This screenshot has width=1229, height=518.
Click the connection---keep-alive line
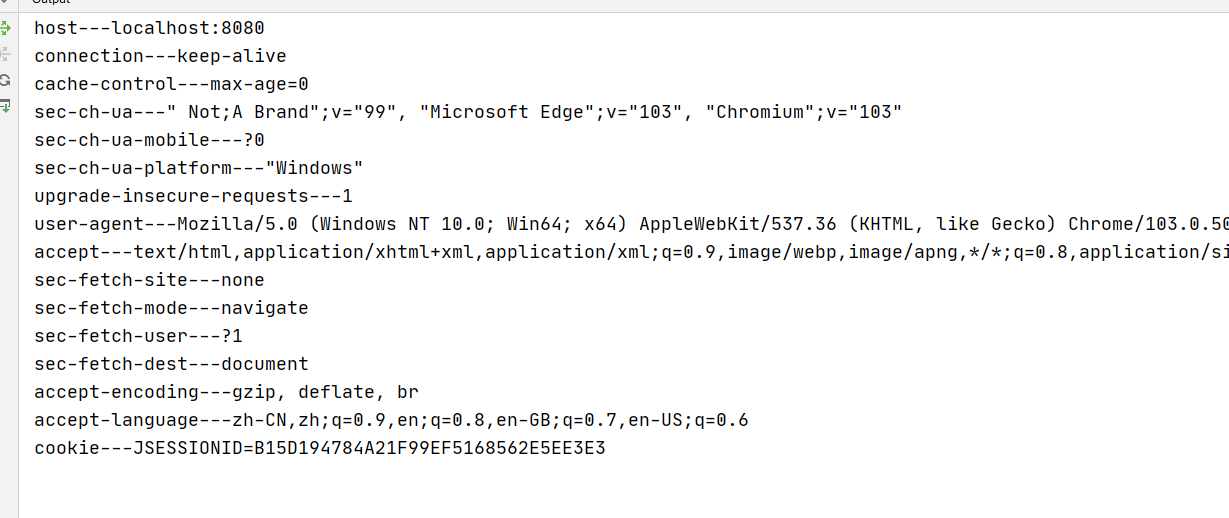click(x=160, y=56)
